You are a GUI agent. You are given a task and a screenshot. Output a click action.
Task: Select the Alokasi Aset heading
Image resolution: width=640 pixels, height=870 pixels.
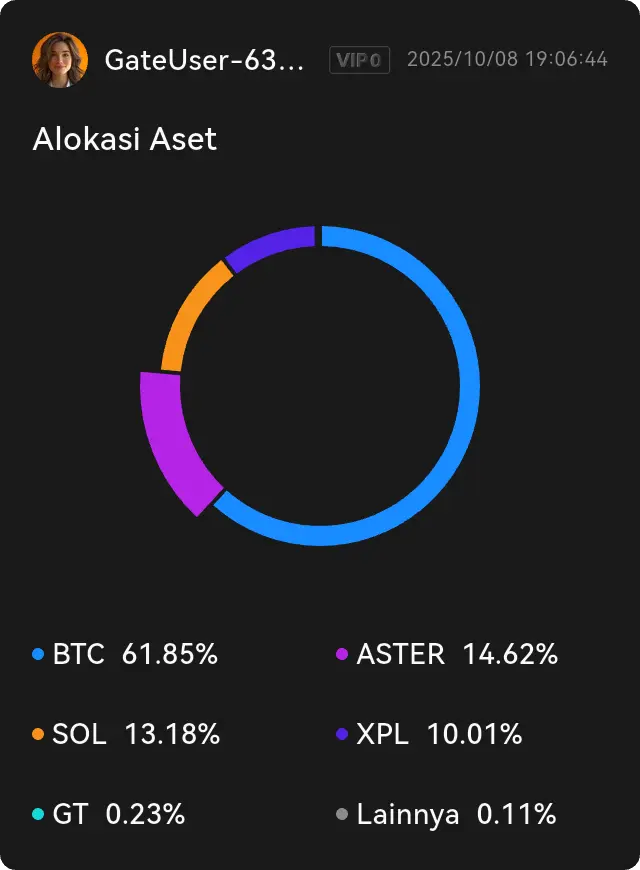tap(125, 139)
